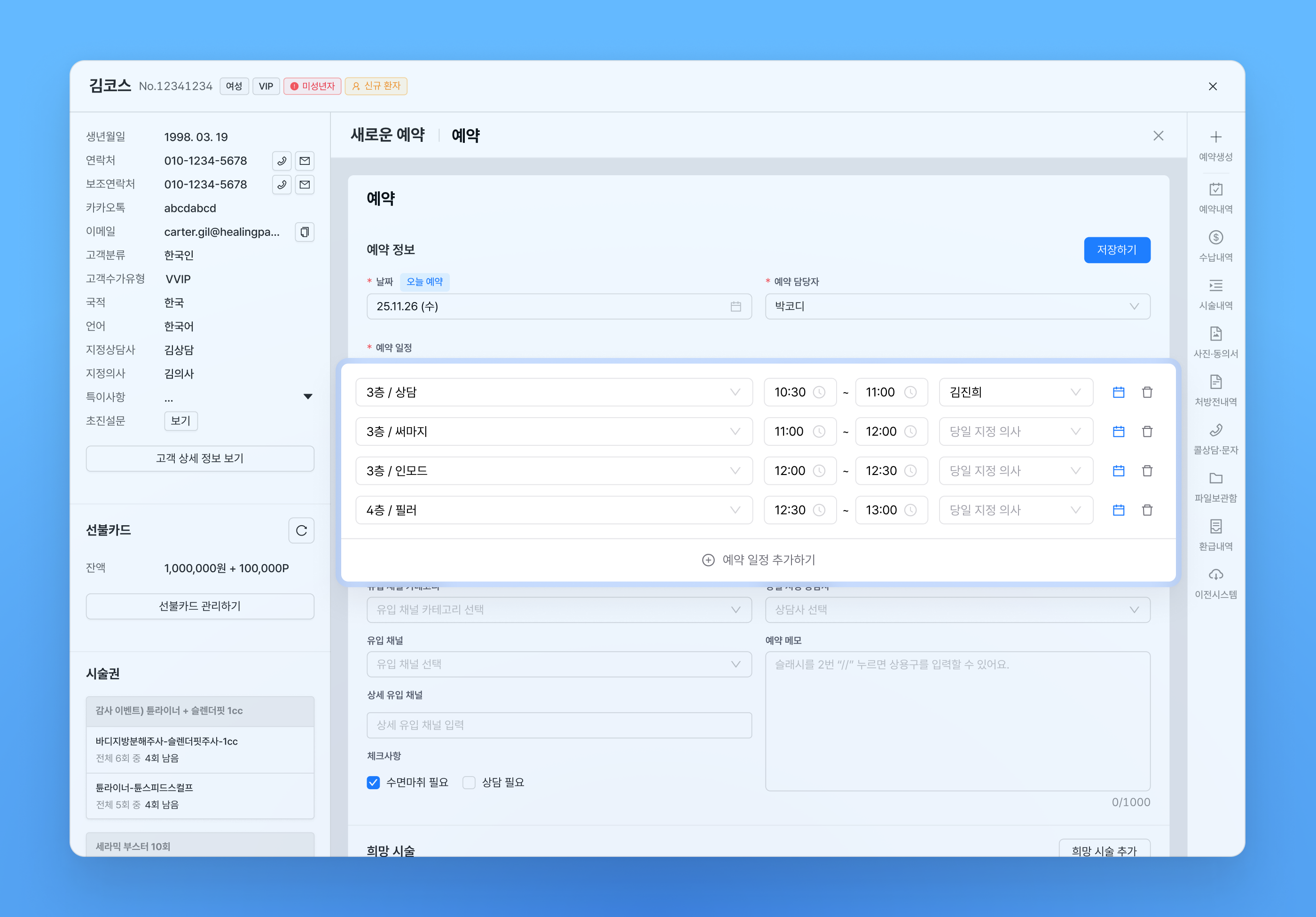Open 수납내역 payment history
1316x917 pixels.
(1216, 246)
